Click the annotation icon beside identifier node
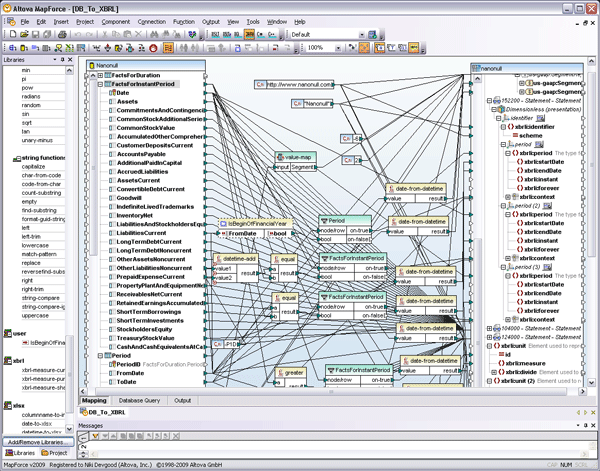 [540, 118]
